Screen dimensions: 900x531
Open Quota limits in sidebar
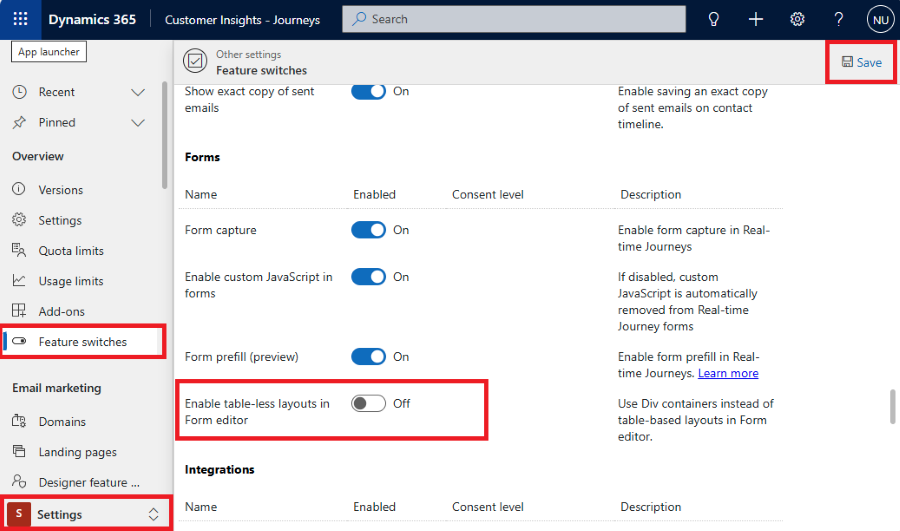pos(70,251)
